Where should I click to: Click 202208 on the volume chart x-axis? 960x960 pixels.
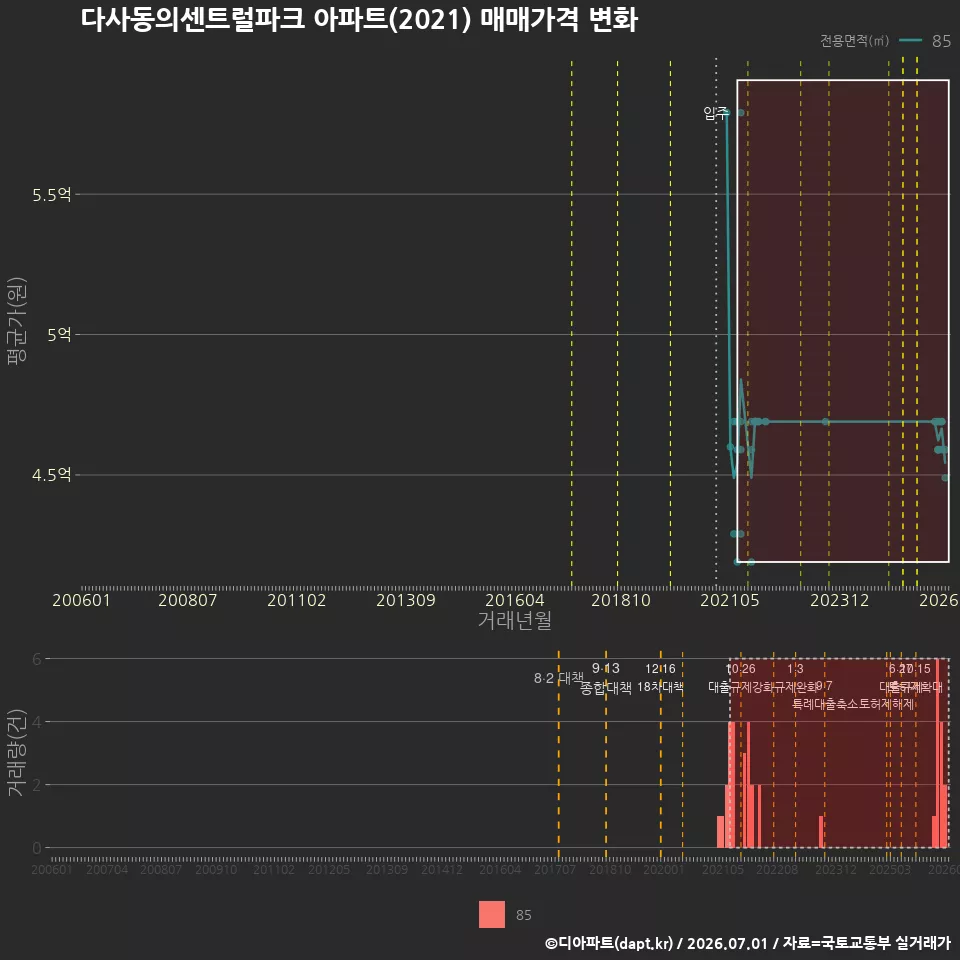coord(777,869)
